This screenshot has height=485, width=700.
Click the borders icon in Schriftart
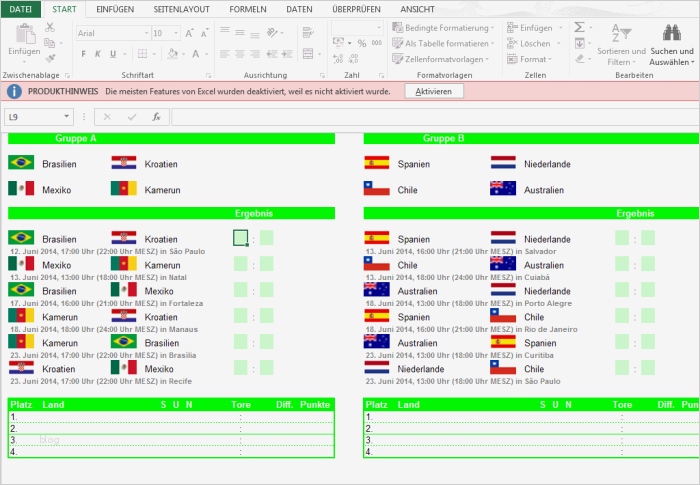(142, 54)
